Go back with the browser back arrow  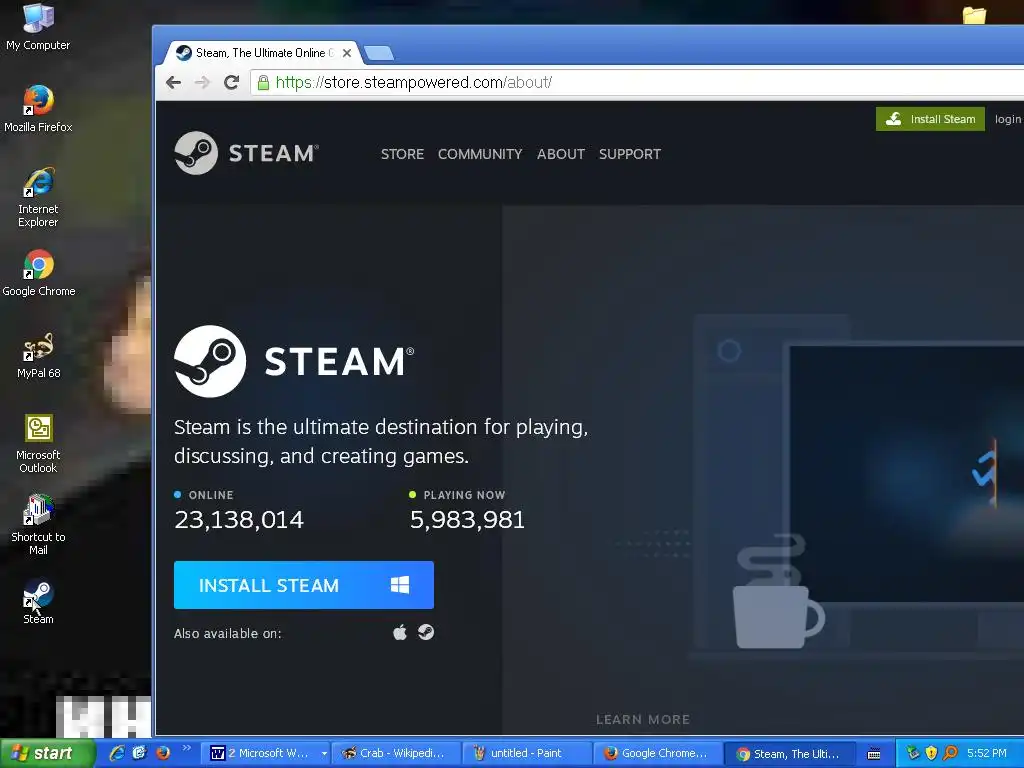point(173,82)
